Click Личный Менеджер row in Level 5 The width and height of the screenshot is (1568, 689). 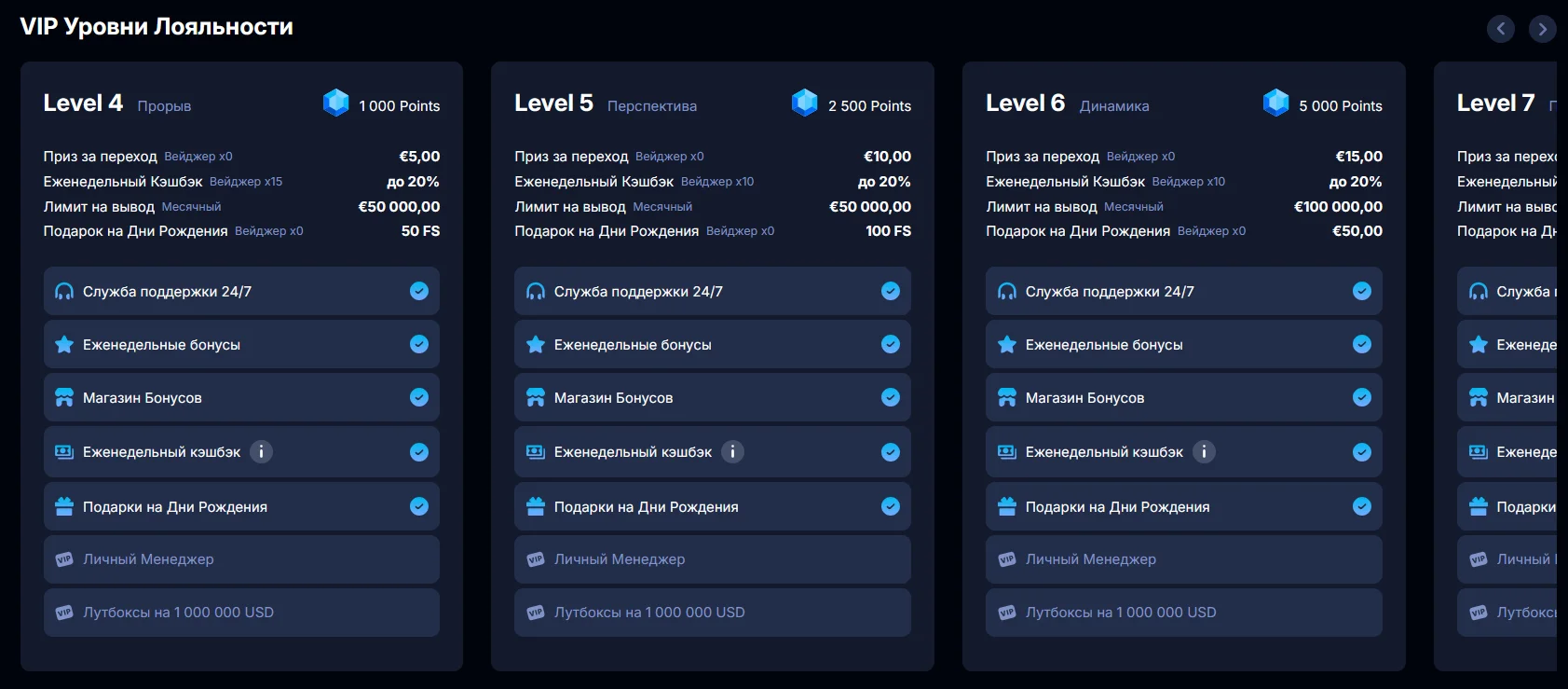[x=620, y=559]
